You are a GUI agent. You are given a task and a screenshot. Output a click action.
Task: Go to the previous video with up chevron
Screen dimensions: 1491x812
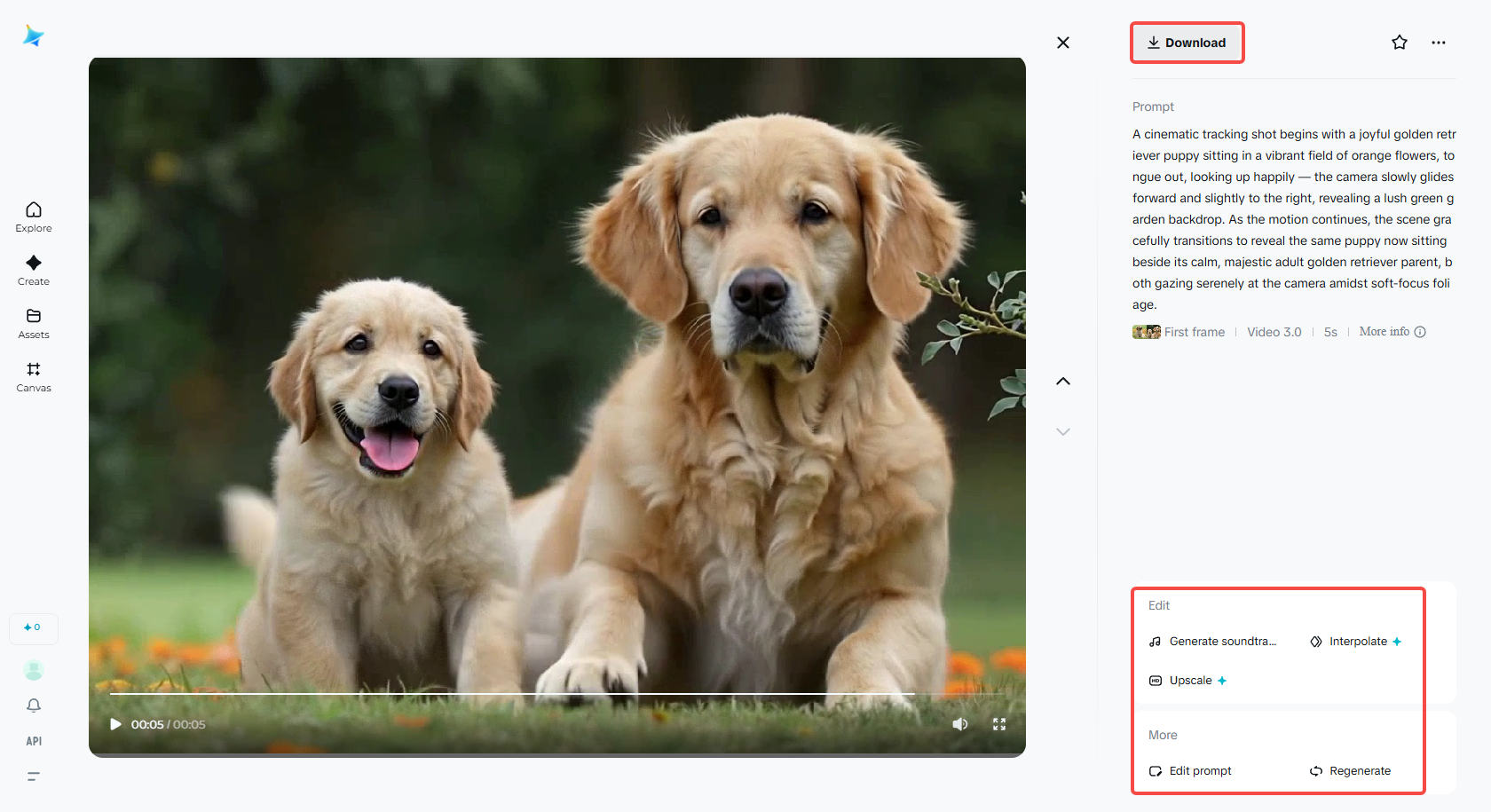[x=1063, y=382]
